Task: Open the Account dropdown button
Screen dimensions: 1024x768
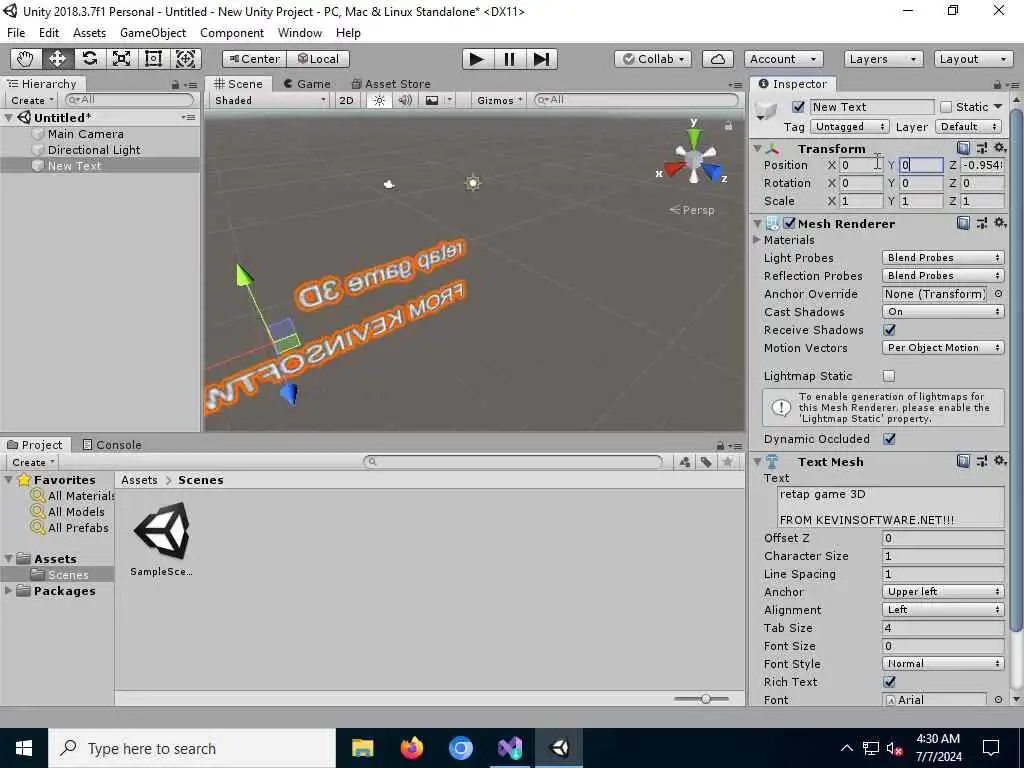Action: (x=783, y=59)
